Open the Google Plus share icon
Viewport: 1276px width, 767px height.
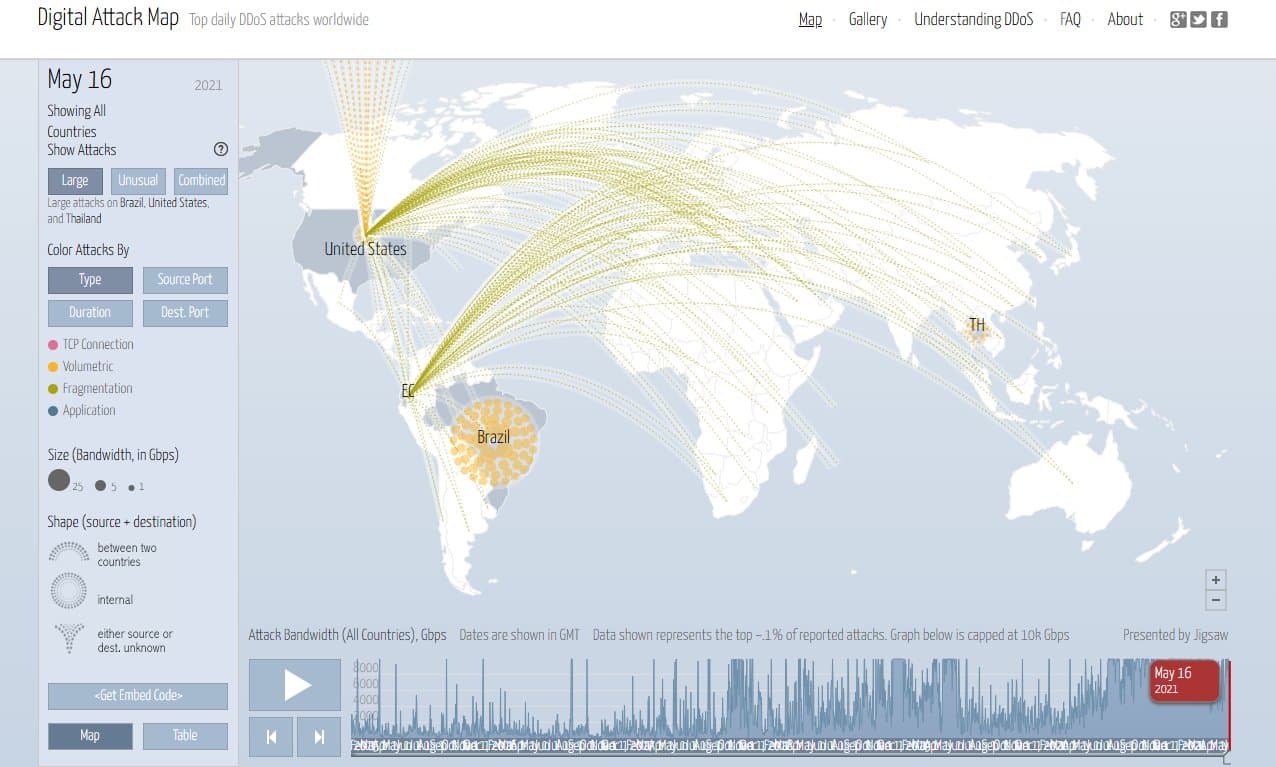[x=1178, y=20]
